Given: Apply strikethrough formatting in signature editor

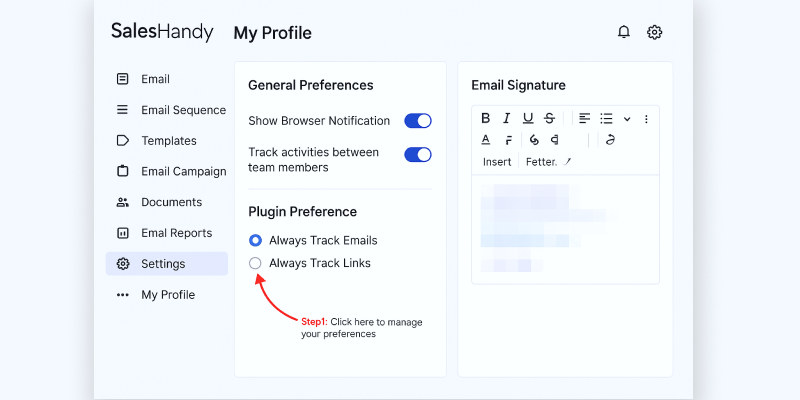Looking at the screenshot, I should (549, 119).
